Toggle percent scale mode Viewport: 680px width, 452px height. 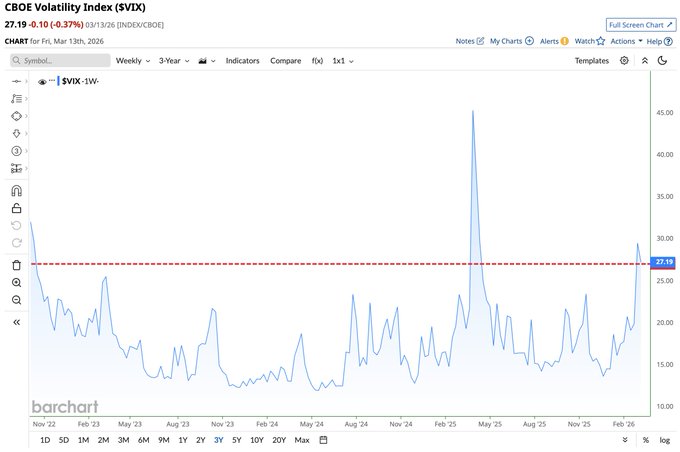coord(646,440)
